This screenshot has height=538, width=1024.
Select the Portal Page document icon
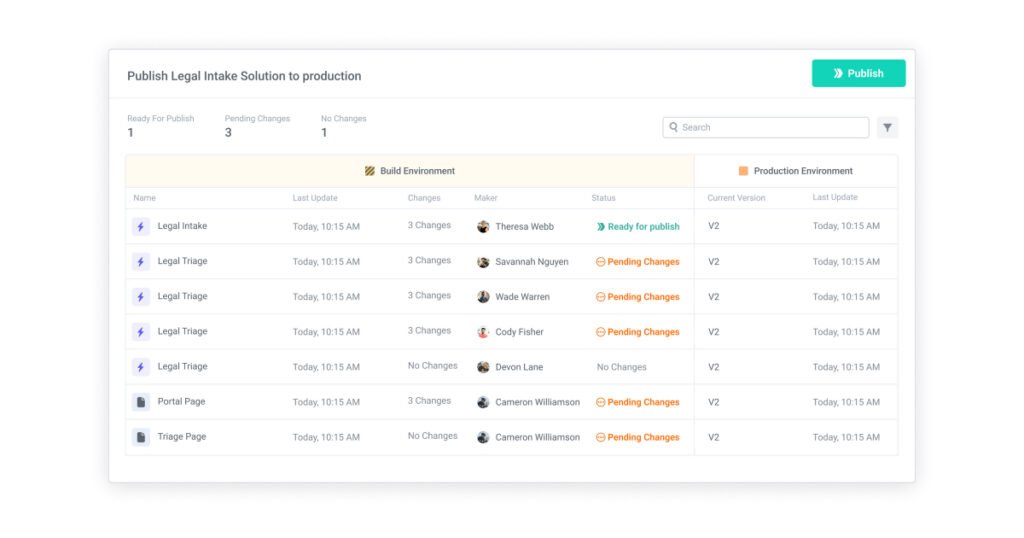tap(141, 402)
